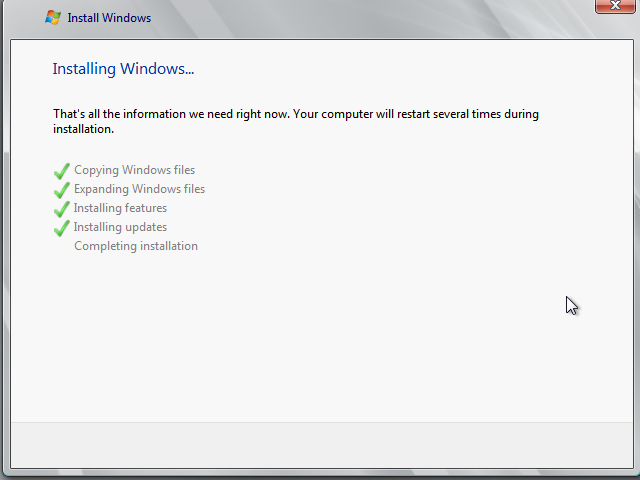Click the word "installation." ending the info paragraph
The image size is (640, 480).
(x=83, y=129)
